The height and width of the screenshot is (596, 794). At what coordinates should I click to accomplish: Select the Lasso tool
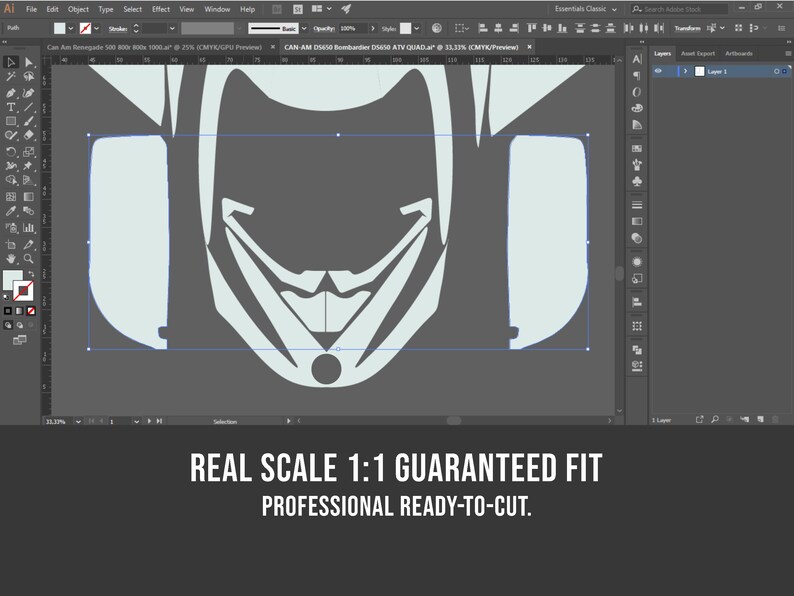29,77
